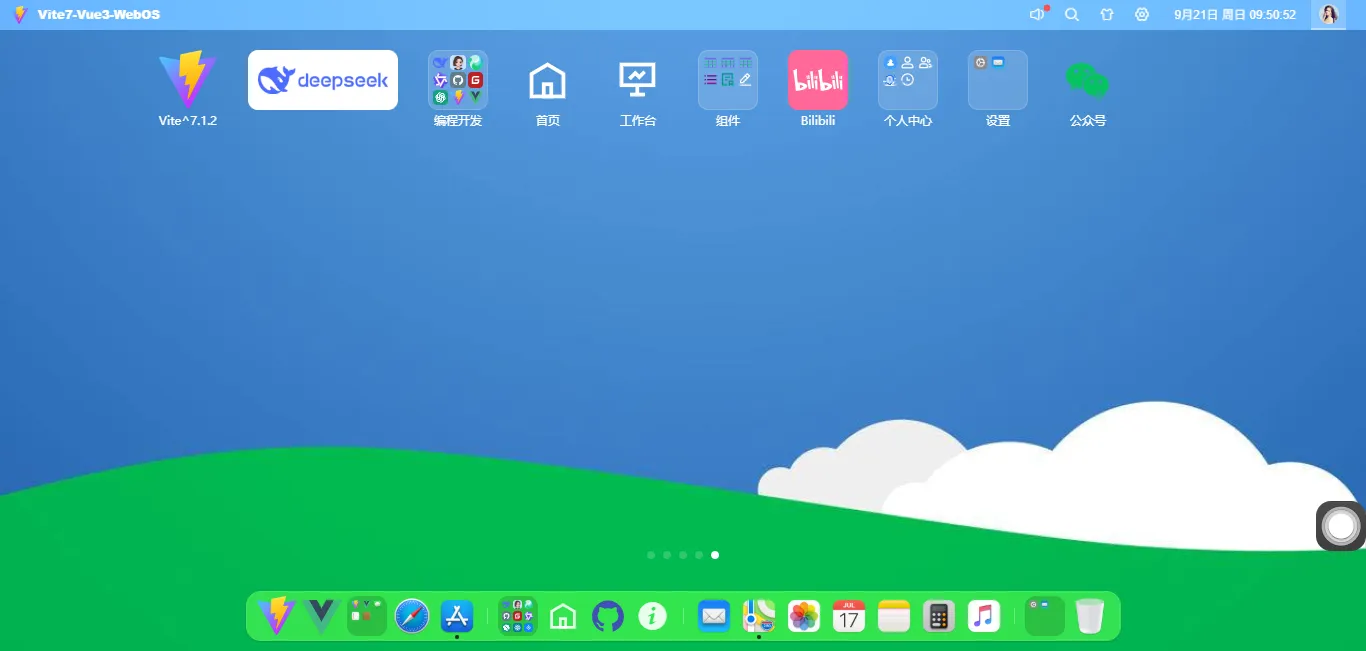
Task: Open the 公众号 WeChat icon
Action: (x=1088, y=80)
